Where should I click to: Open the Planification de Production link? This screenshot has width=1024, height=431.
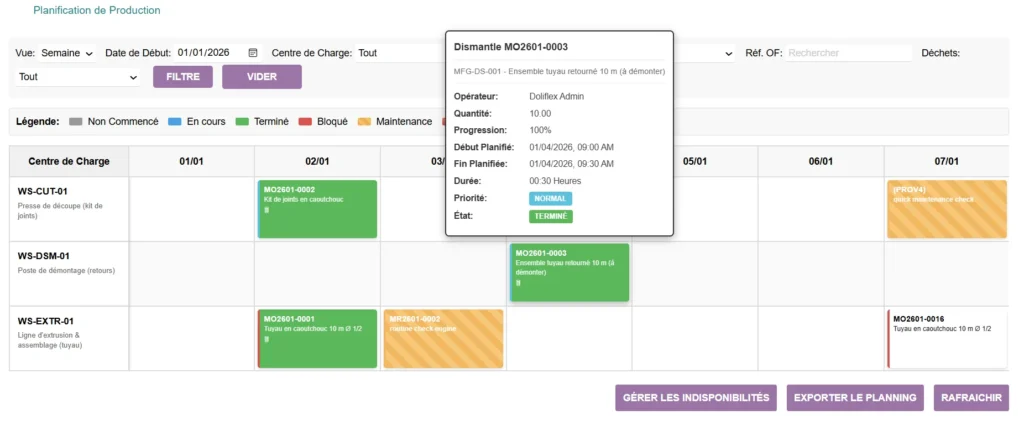pos(97,10)
